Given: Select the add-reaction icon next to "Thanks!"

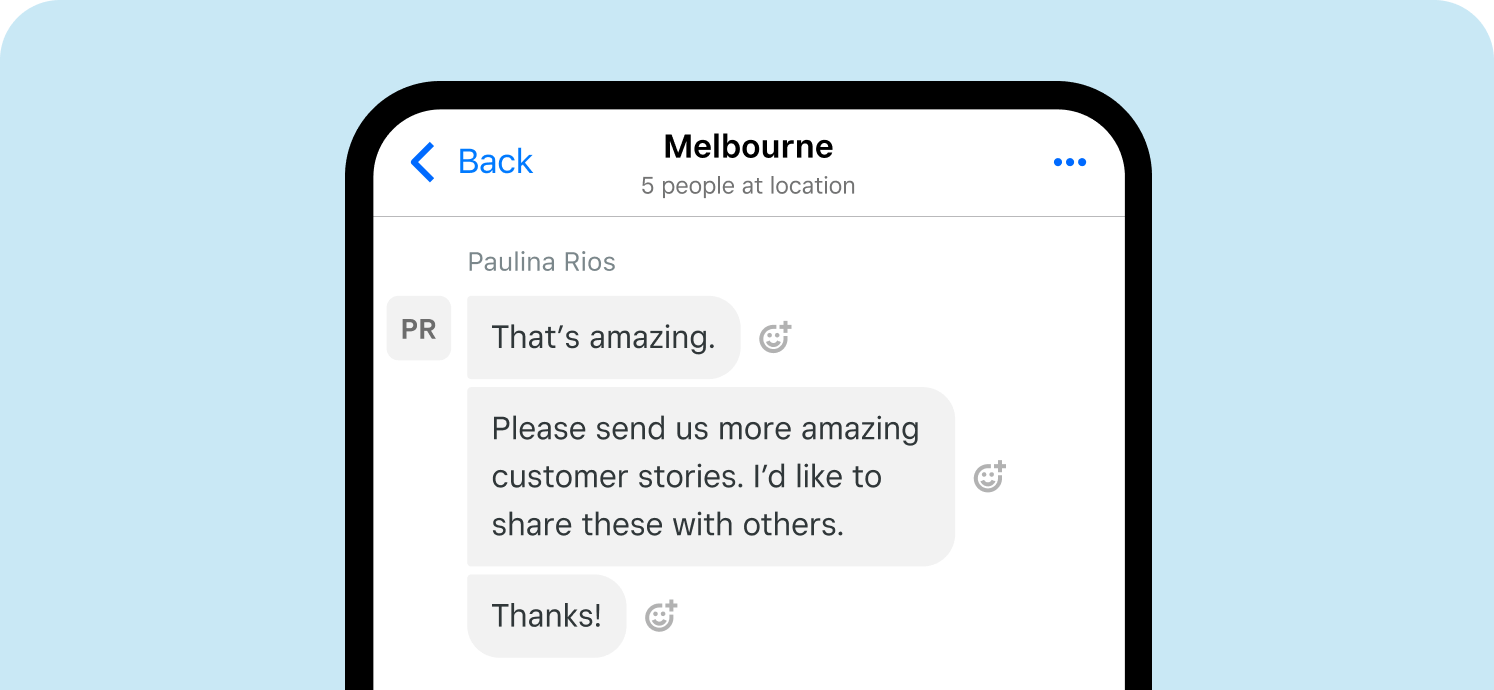Looking at the screenshot, I should [x=661, y=616].
